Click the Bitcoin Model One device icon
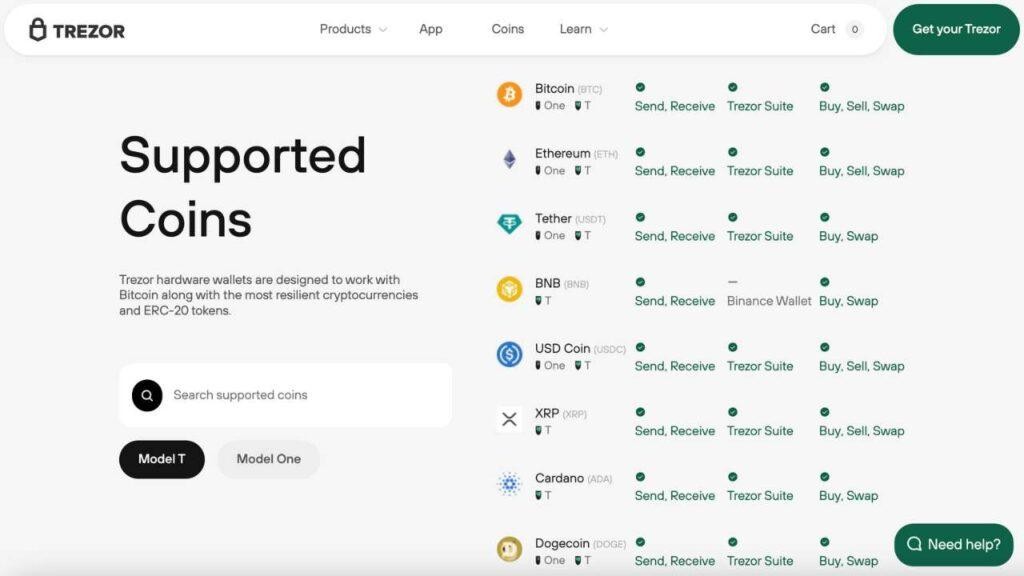Image resolution: width=1024 pixels, height=576 pixels. click(538, 106)
